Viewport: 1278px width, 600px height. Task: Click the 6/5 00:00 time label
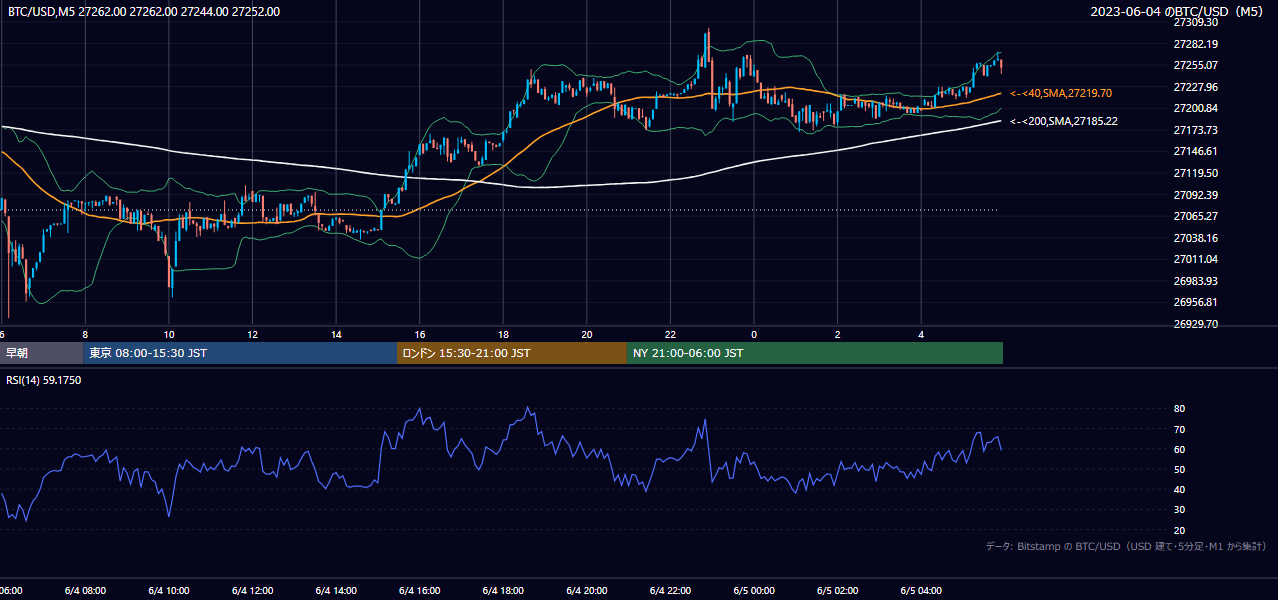click(x=754, y=591)
